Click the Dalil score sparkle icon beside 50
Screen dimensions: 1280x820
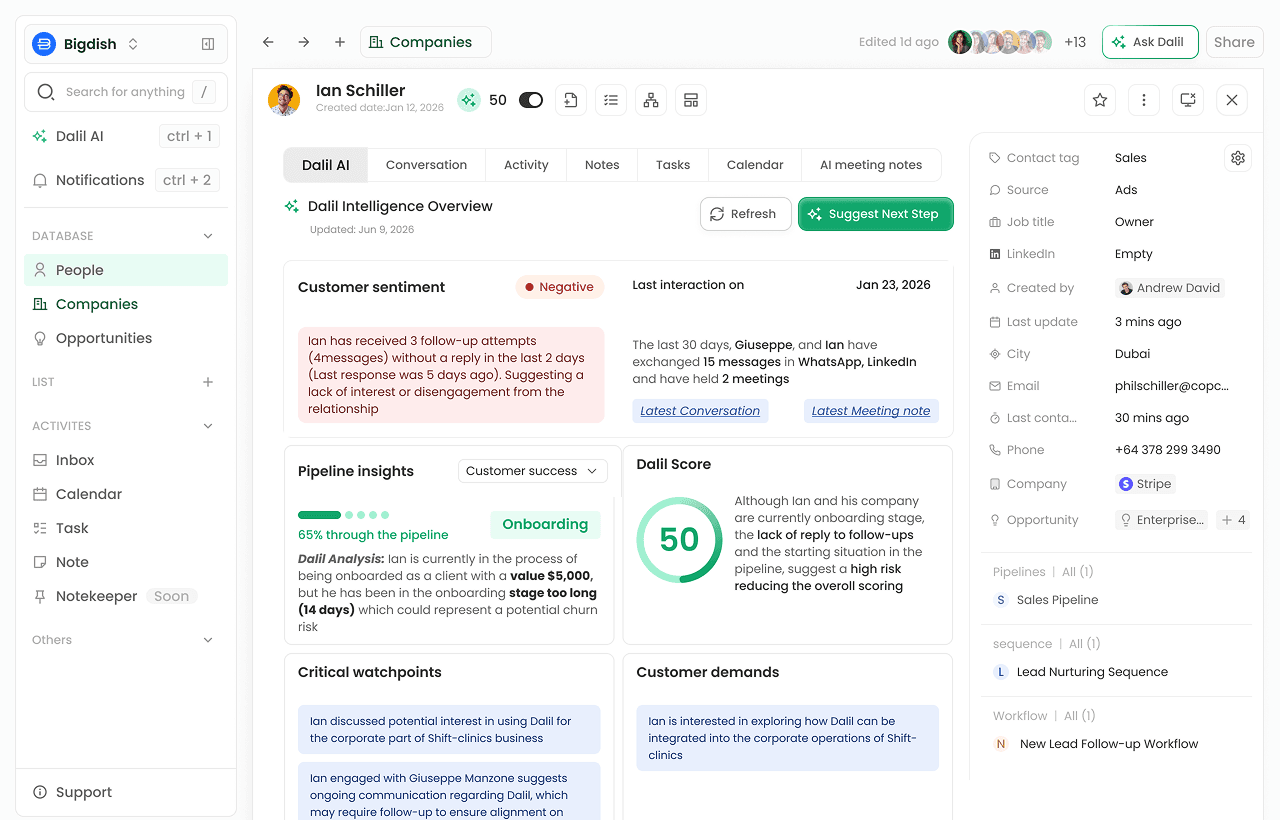pyautogui.click(x=469, y=100)
